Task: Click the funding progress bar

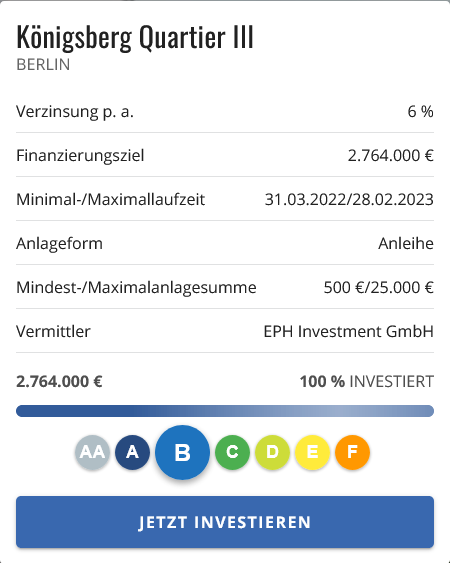Action: click(225, 411)
